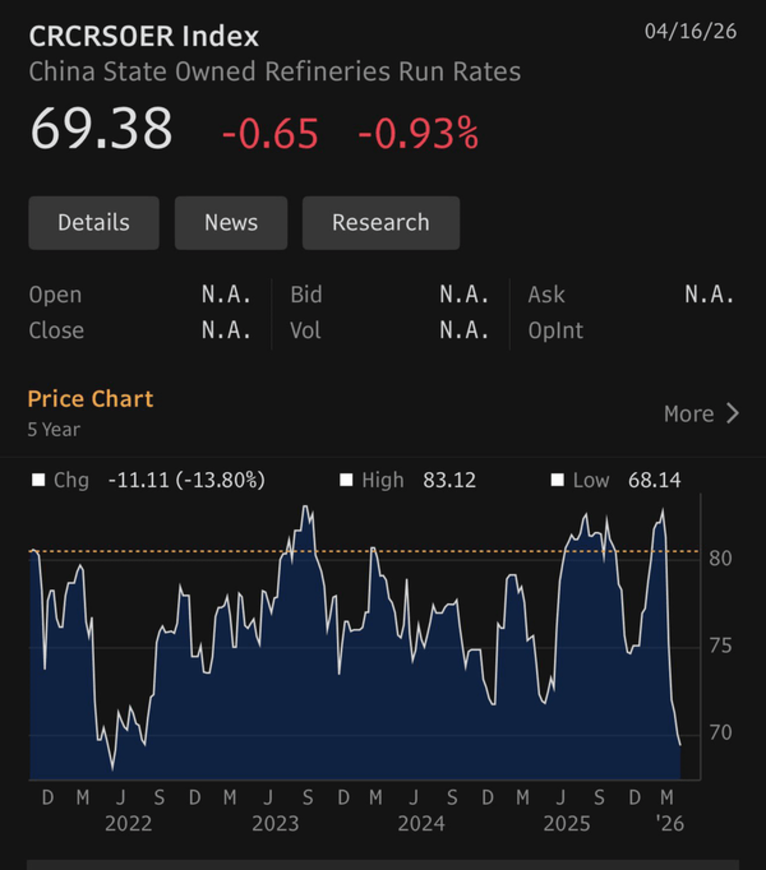Toggle the Low legend square marker
The height and width of the screenshot is (870, 766).
coord(557,480)
